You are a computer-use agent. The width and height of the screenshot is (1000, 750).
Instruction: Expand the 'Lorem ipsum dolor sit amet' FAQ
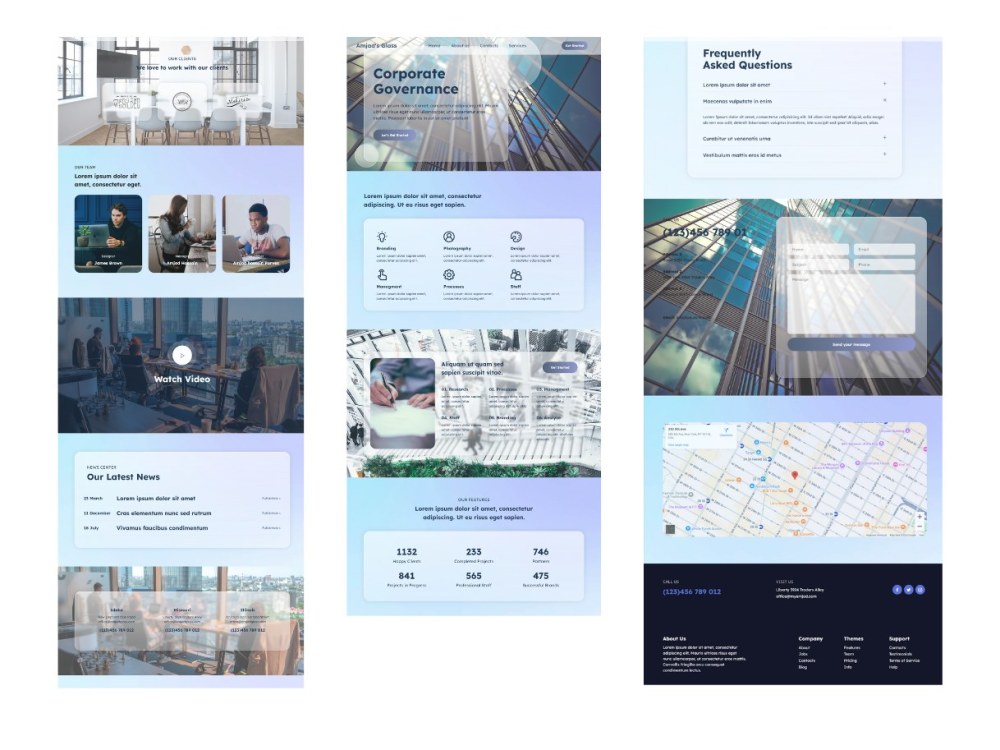tap(794, 84)
